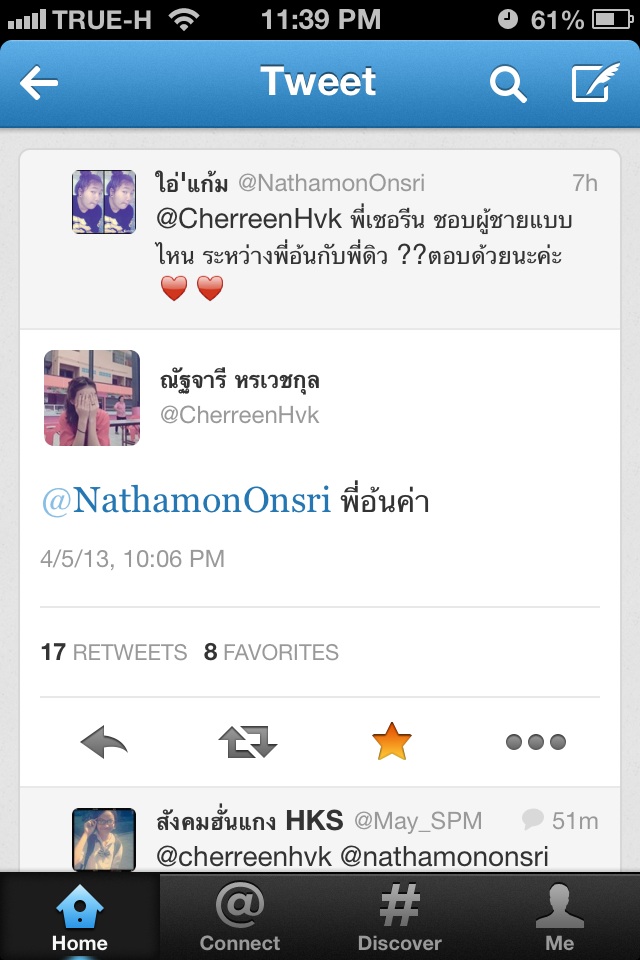Open search with the magnifier icon
640x960 pixels.
coord(508,83)
